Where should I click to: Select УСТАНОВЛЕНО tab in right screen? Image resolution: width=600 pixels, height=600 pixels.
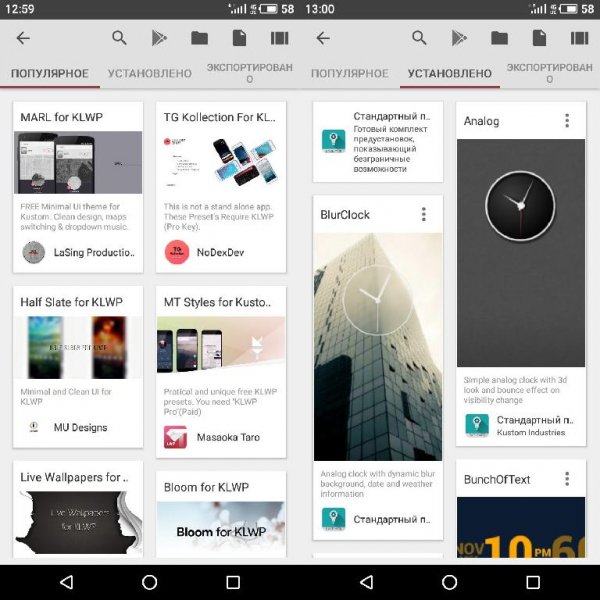click(450, 73)
